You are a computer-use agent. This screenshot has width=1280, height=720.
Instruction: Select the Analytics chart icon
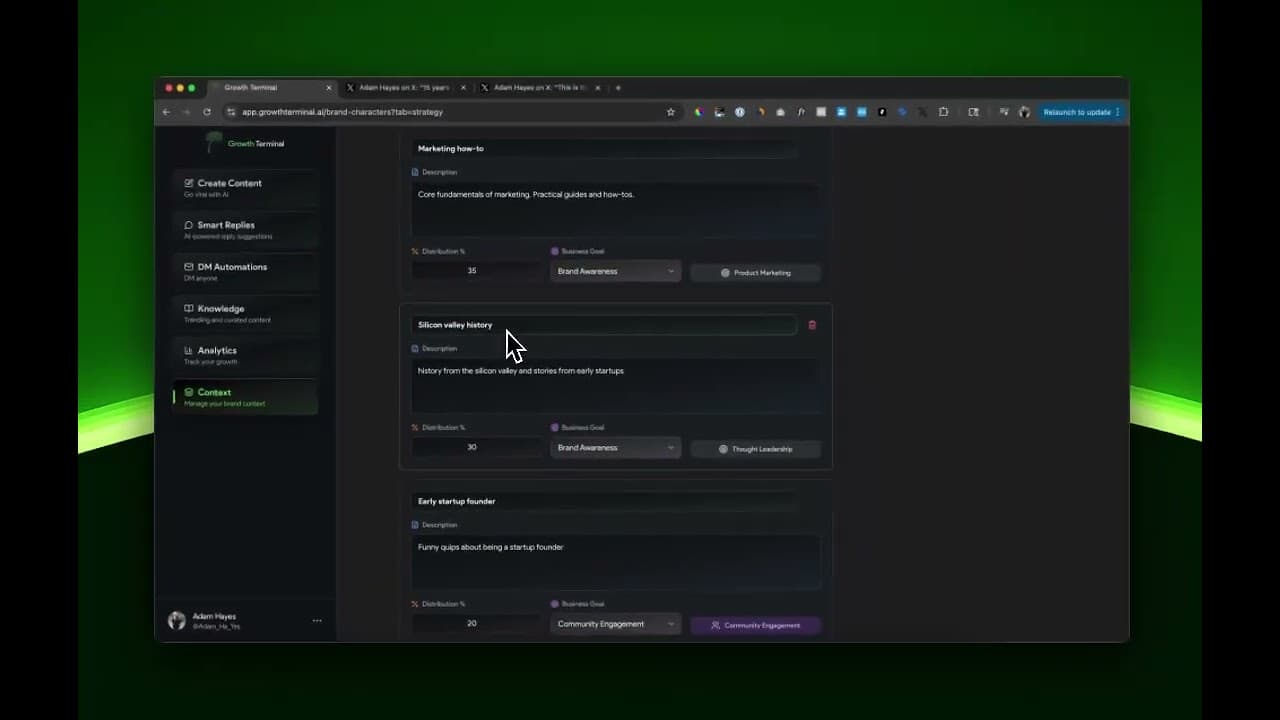[x=188, y=350]
